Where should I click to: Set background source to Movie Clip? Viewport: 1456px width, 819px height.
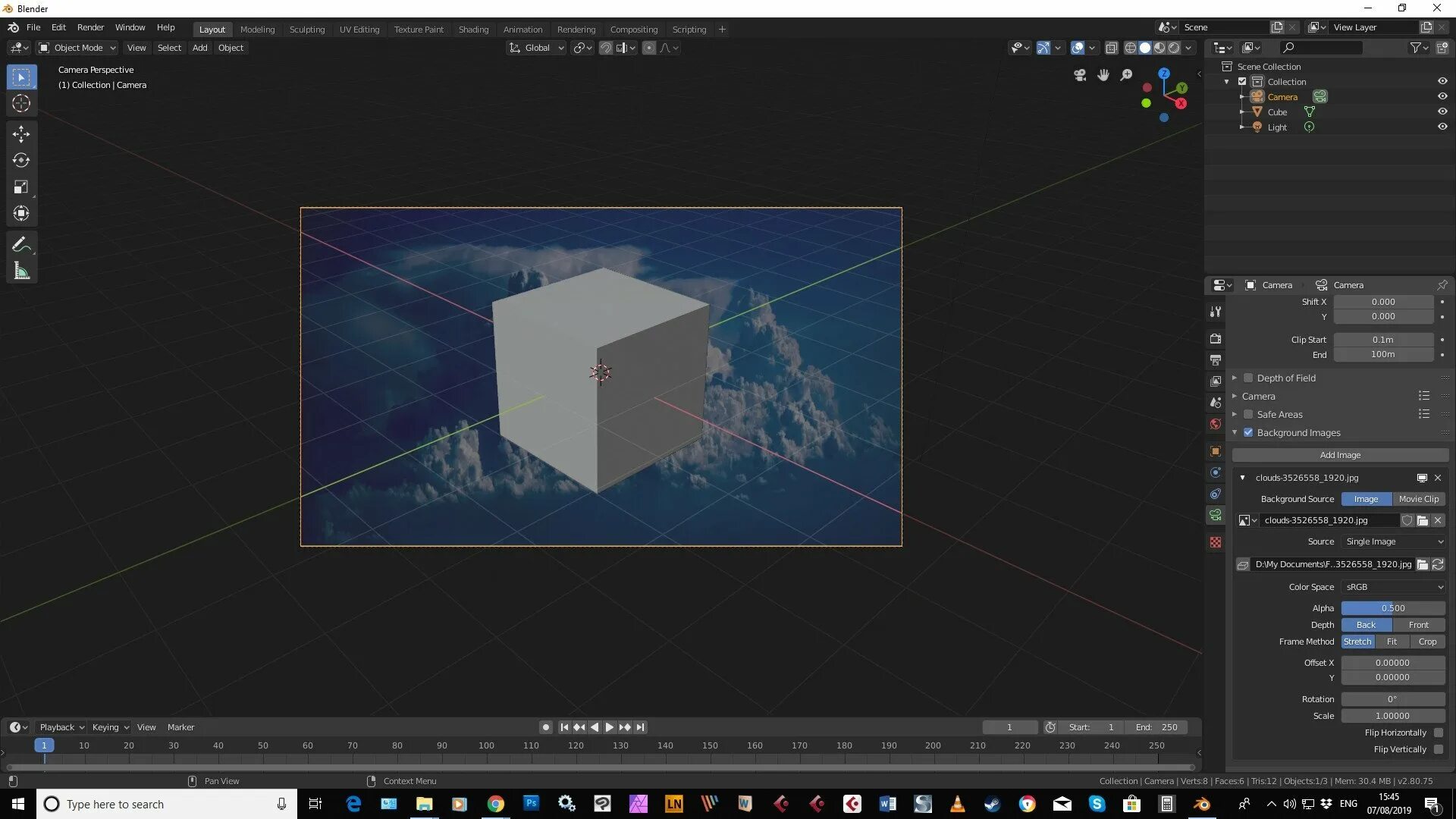(1418, 499)
